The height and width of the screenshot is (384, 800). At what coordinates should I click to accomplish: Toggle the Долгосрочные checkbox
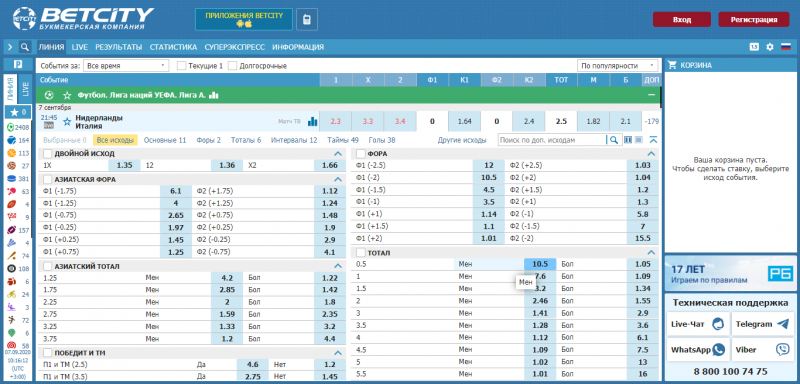[x=233, y=66]
